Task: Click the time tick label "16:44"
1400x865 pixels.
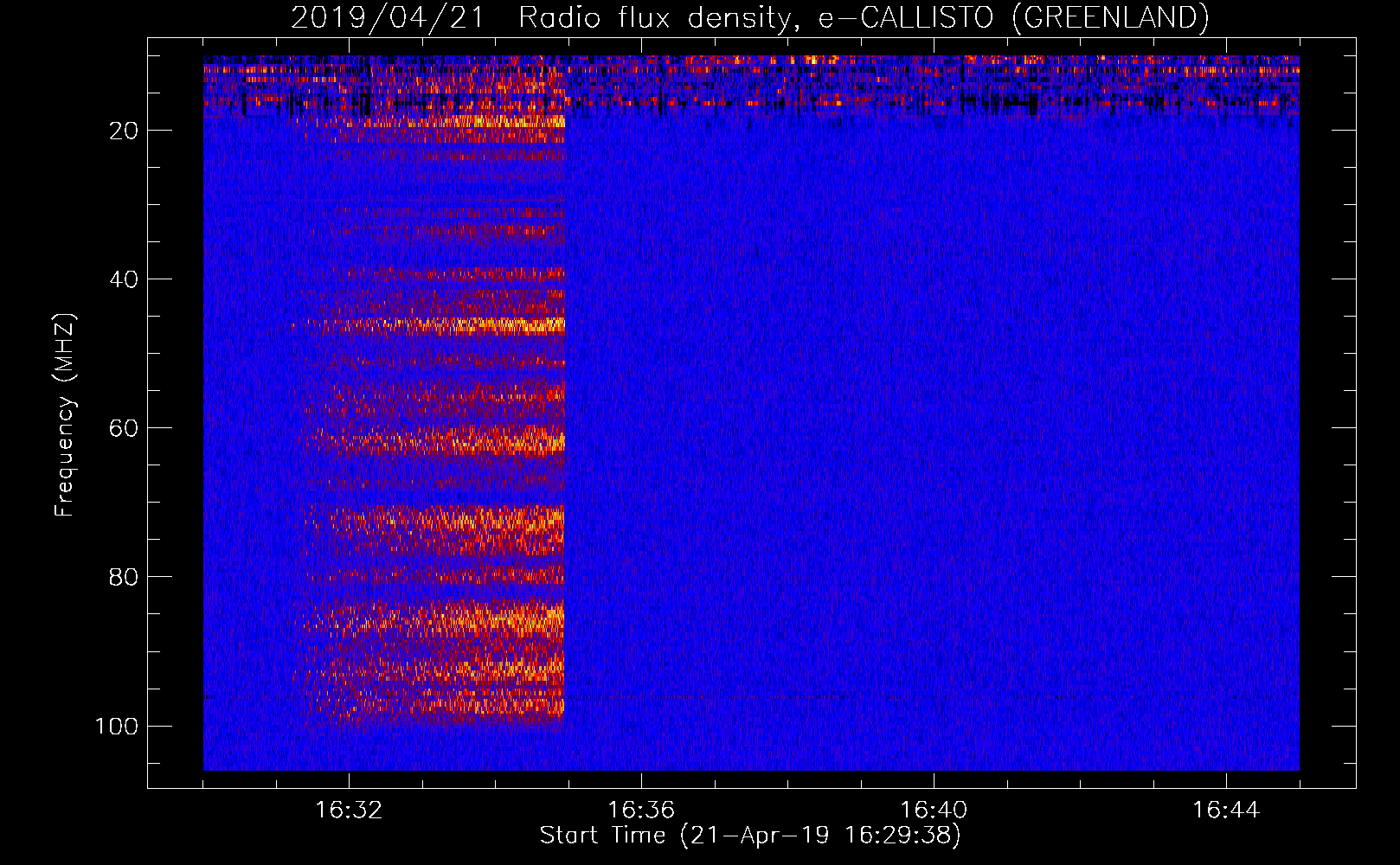Action: click(1226, 811)
